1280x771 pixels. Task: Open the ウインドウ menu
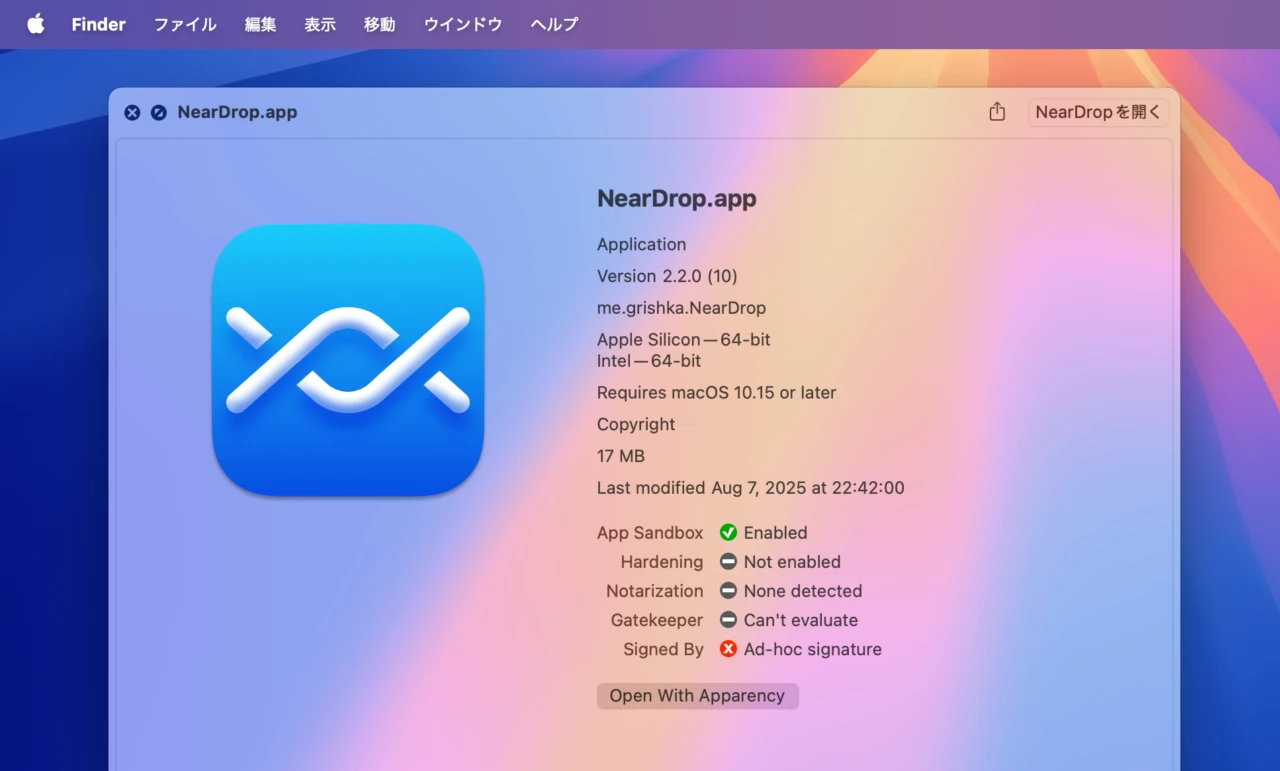[462, 24]
